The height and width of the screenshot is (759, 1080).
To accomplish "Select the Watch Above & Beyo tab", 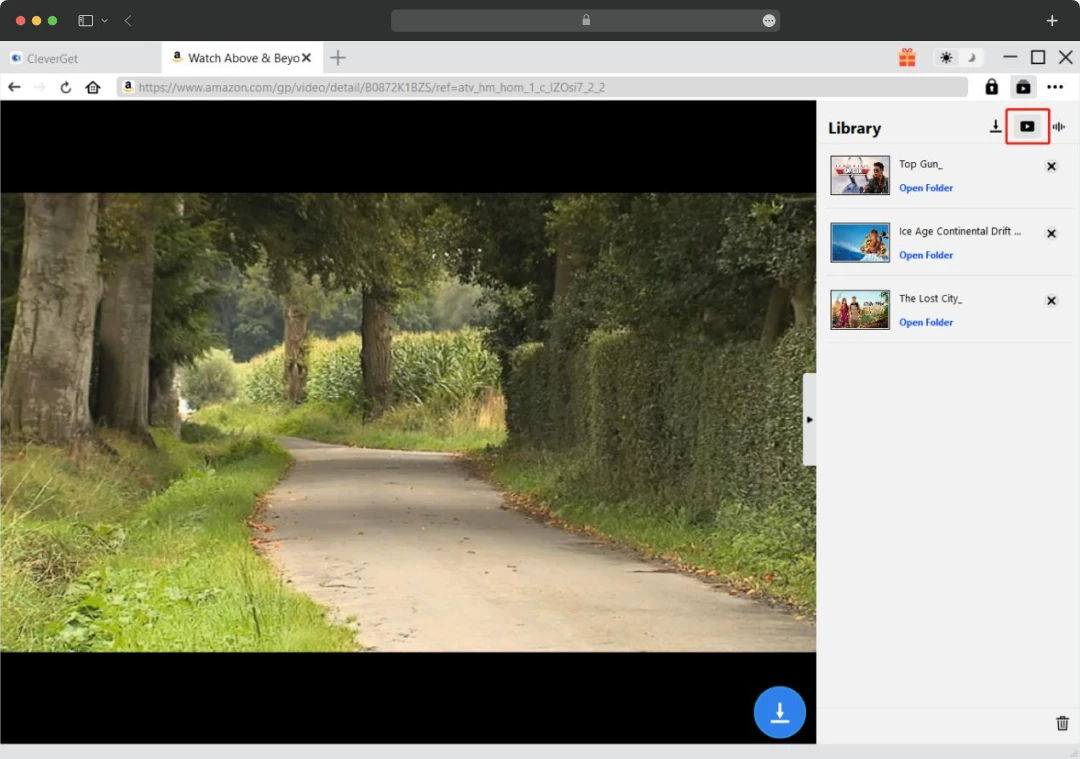I will [240, 57].
